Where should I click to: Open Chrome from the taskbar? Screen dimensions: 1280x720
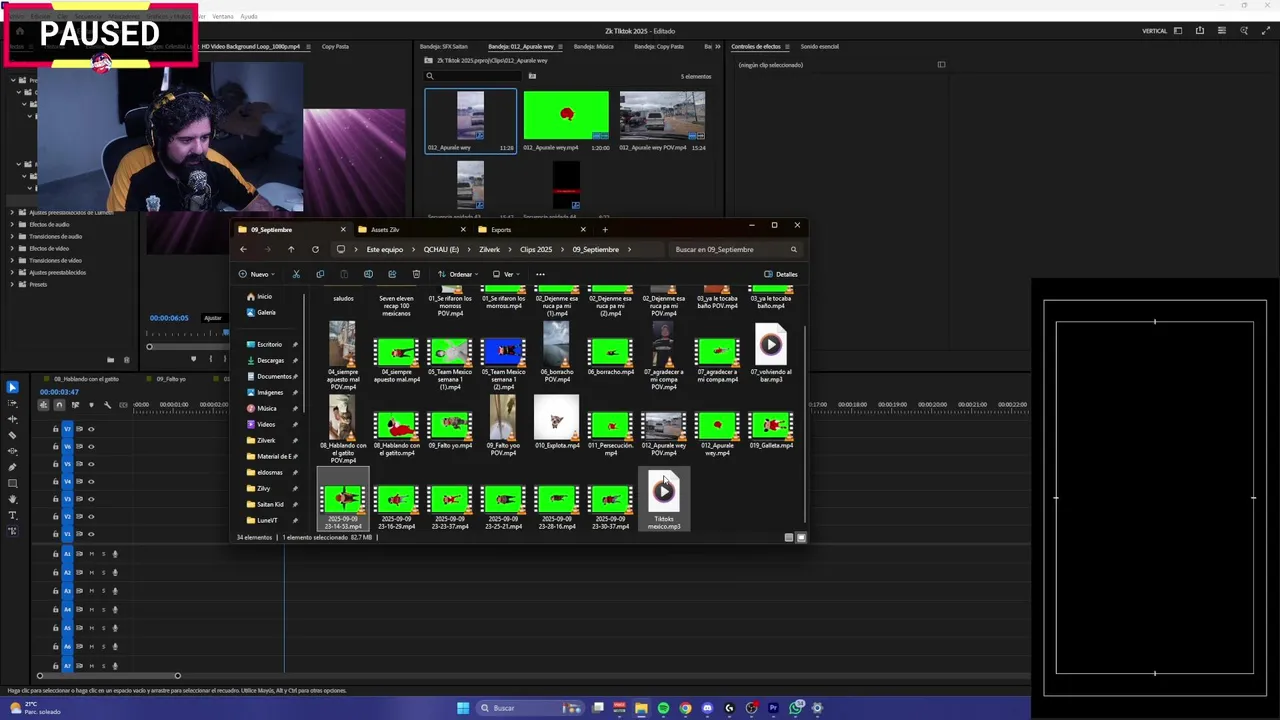685,708
